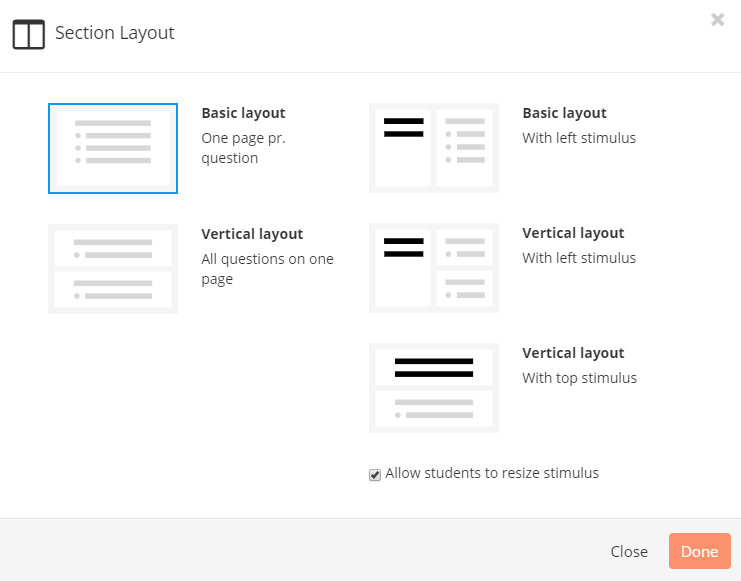The image size is (741, 581).
Task: Toggle Allow students to resize stimulus checkbox
Action: tap(375, 475)
